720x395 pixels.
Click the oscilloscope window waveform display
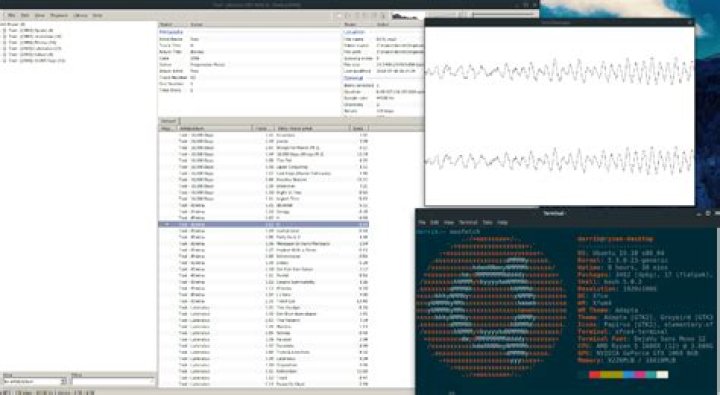click(559, 116)
